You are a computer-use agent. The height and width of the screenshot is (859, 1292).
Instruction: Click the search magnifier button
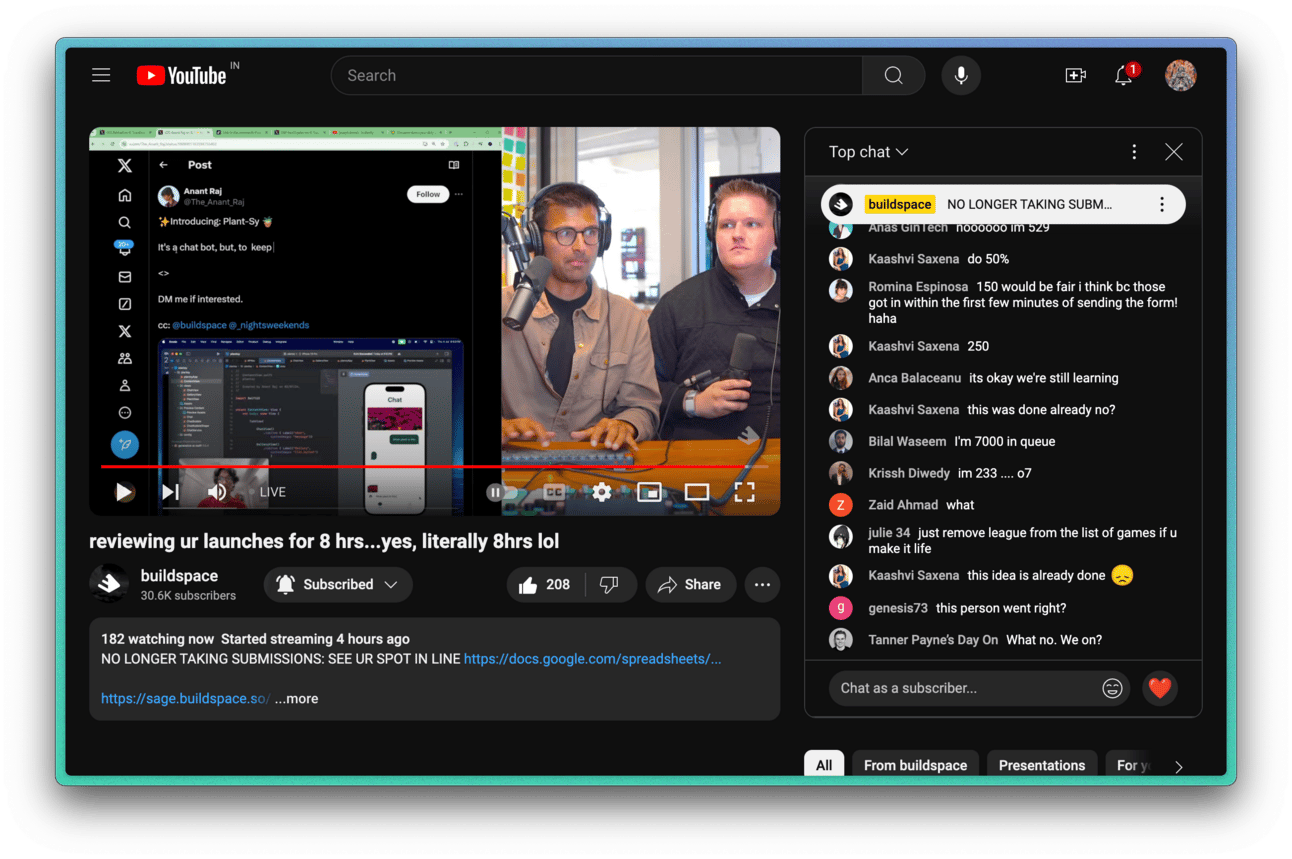pyautogui.click(x=893, y=75)
